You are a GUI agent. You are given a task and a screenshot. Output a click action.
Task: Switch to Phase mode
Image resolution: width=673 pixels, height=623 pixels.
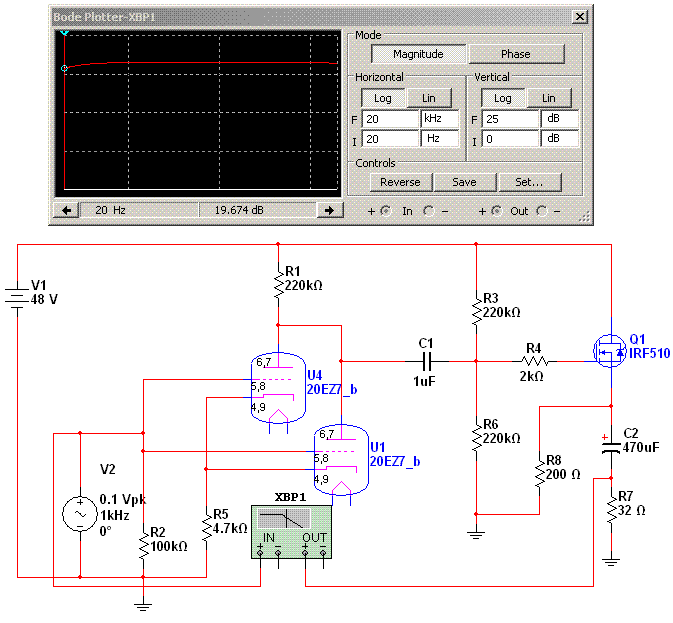516,54
